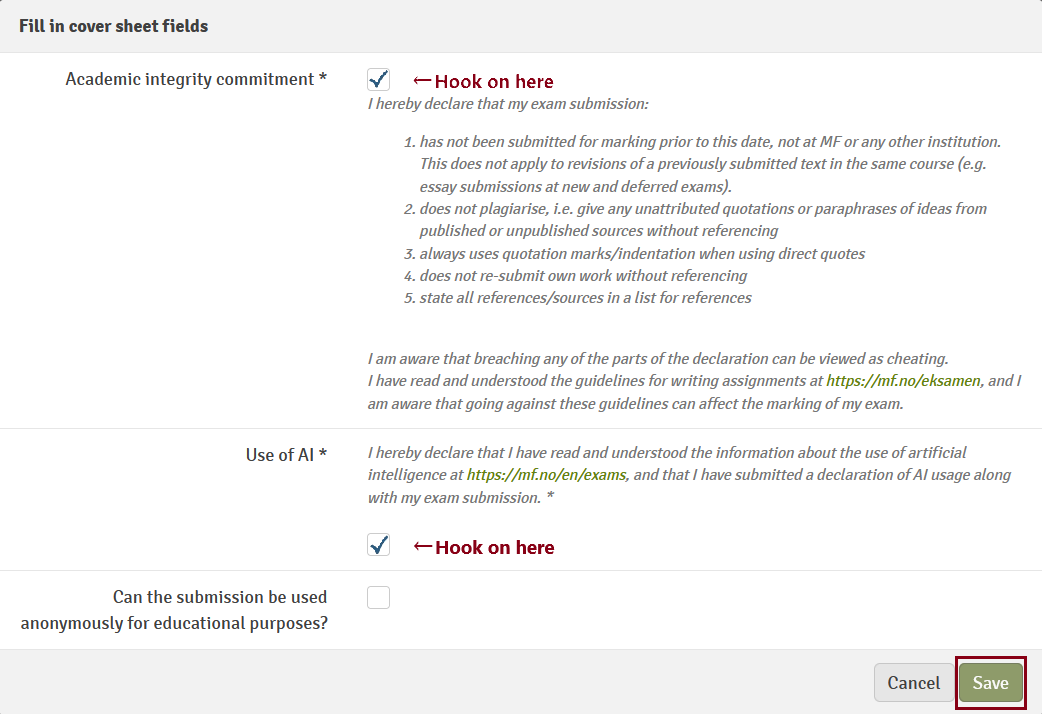Toggle the Use of AI declaration checkbox
The image size is (1042, 714).
[x=378, y=545]
